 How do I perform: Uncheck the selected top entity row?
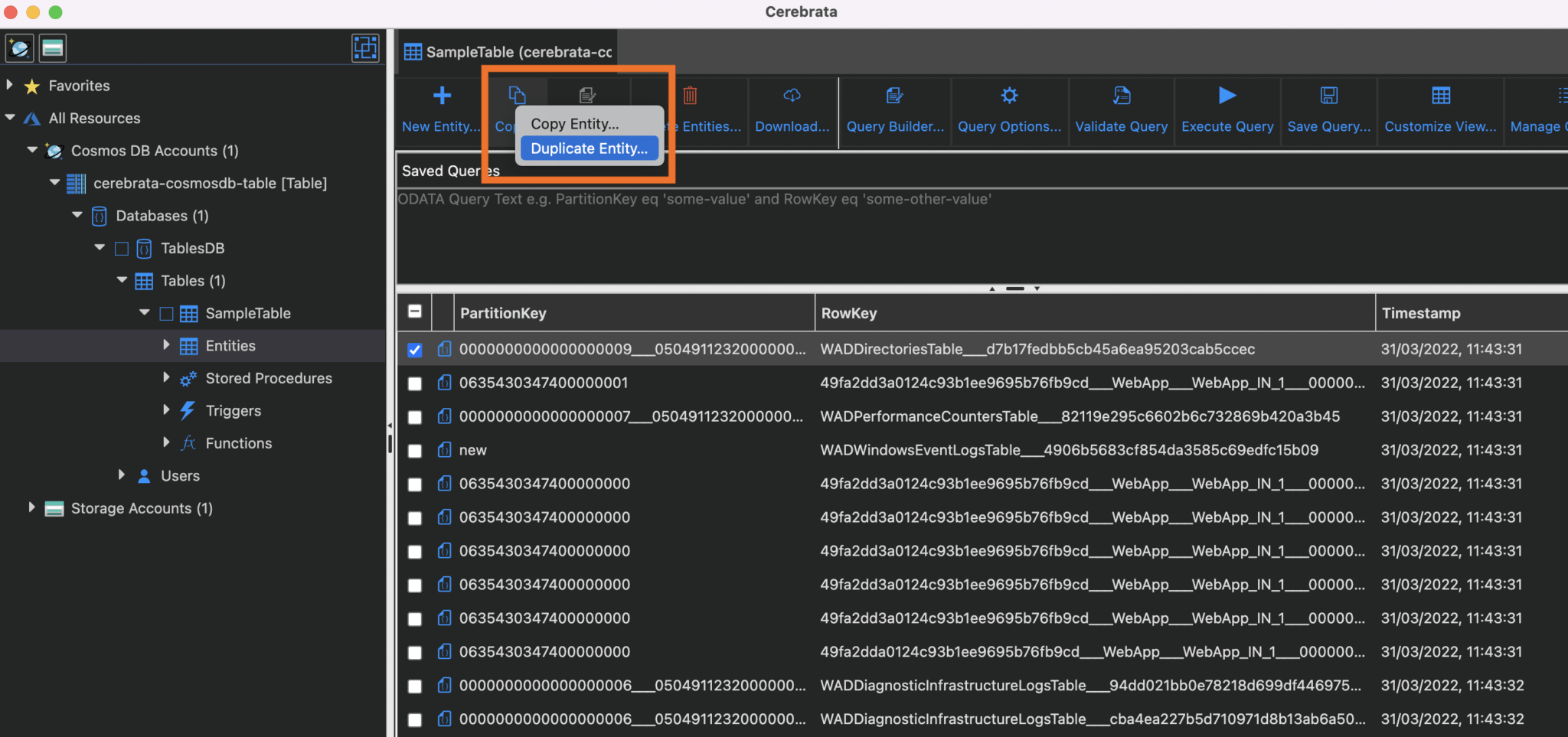coord(414,349)
